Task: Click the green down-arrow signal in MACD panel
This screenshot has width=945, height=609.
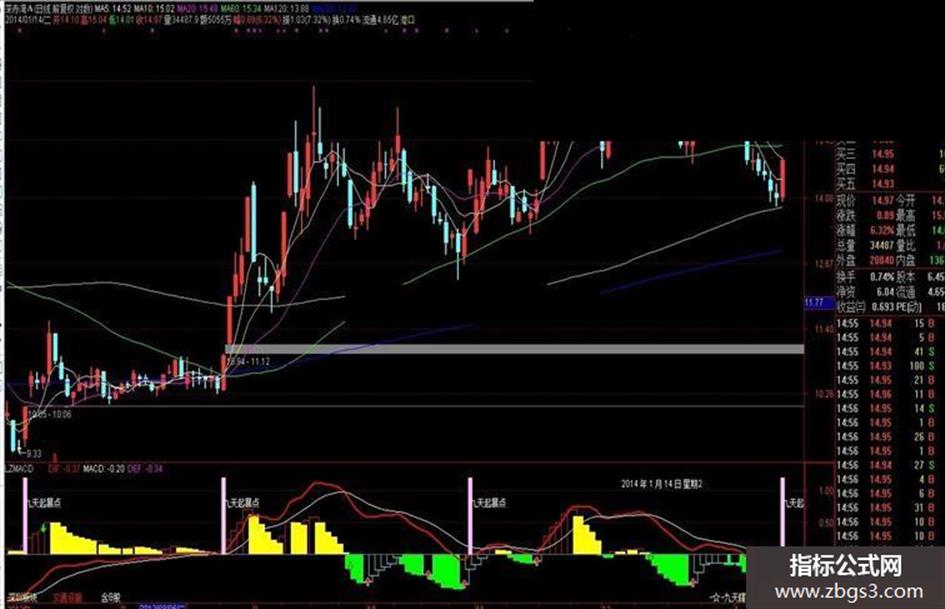Action: tap(43, 529)
